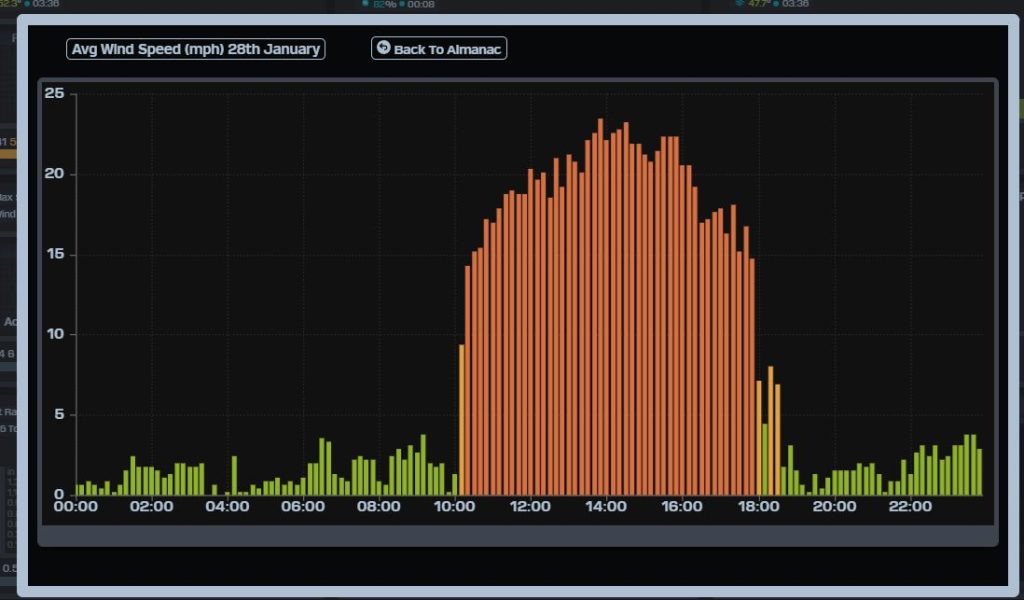
Task: Click the gray strip below the chart
Action: point(517,536)
